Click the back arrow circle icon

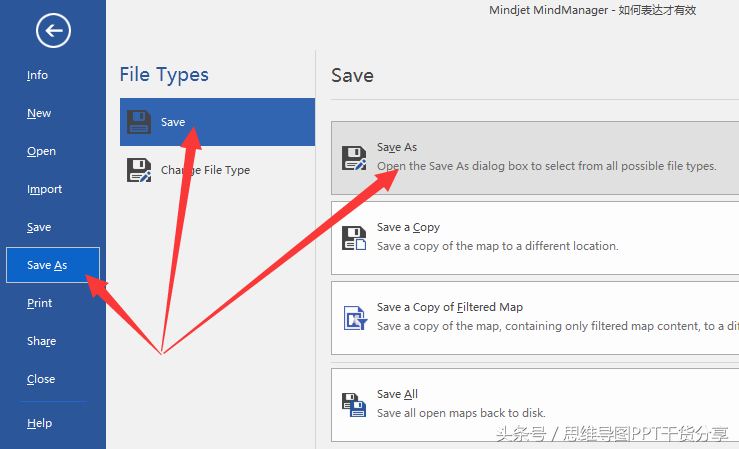[x=53, y=31]
